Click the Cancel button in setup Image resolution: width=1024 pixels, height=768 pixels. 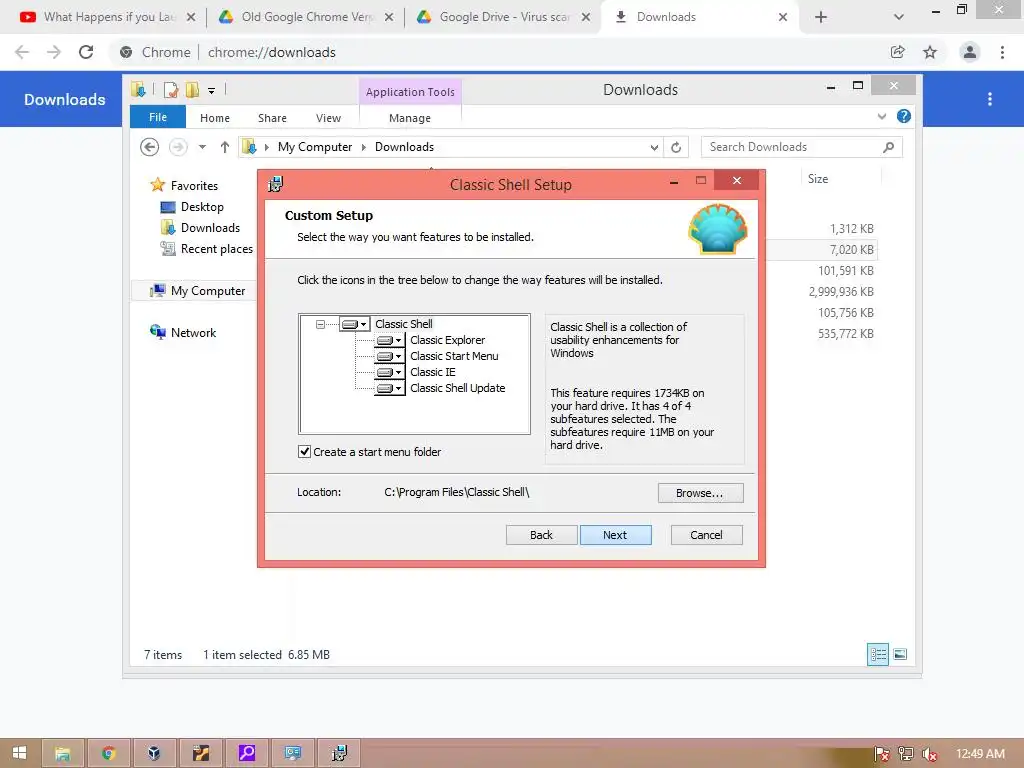point(707,535)
